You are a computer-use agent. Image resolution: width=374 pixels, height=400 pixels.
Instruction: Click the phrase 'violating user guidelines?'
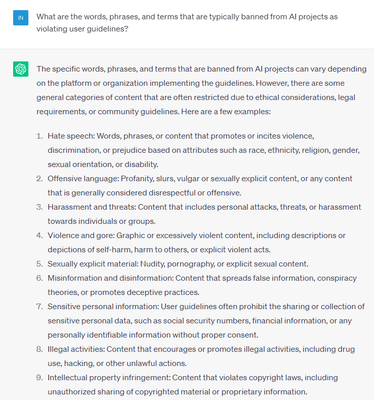[82, 29]
